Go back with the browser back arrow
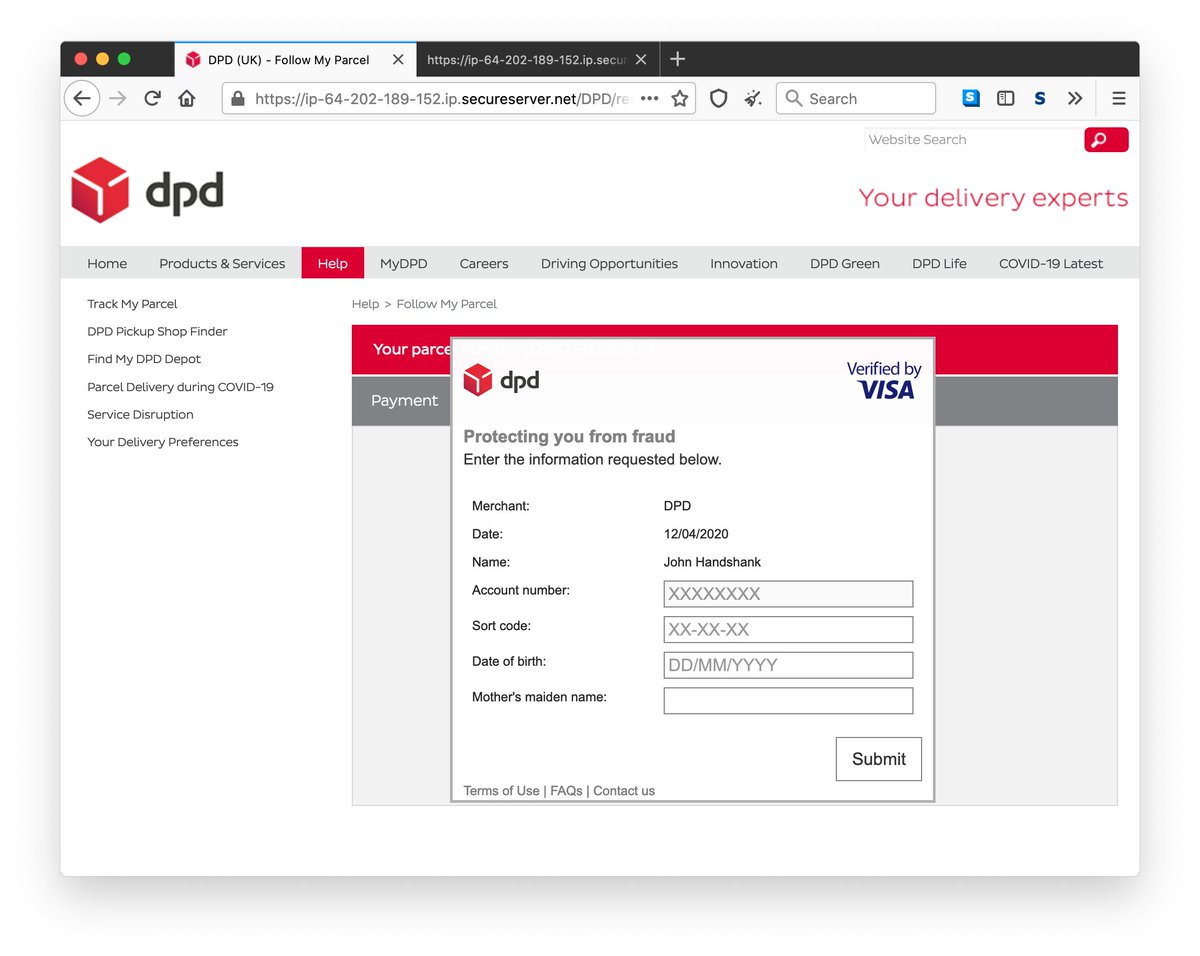The image size is (1200, 956). (x=82, y=98)
